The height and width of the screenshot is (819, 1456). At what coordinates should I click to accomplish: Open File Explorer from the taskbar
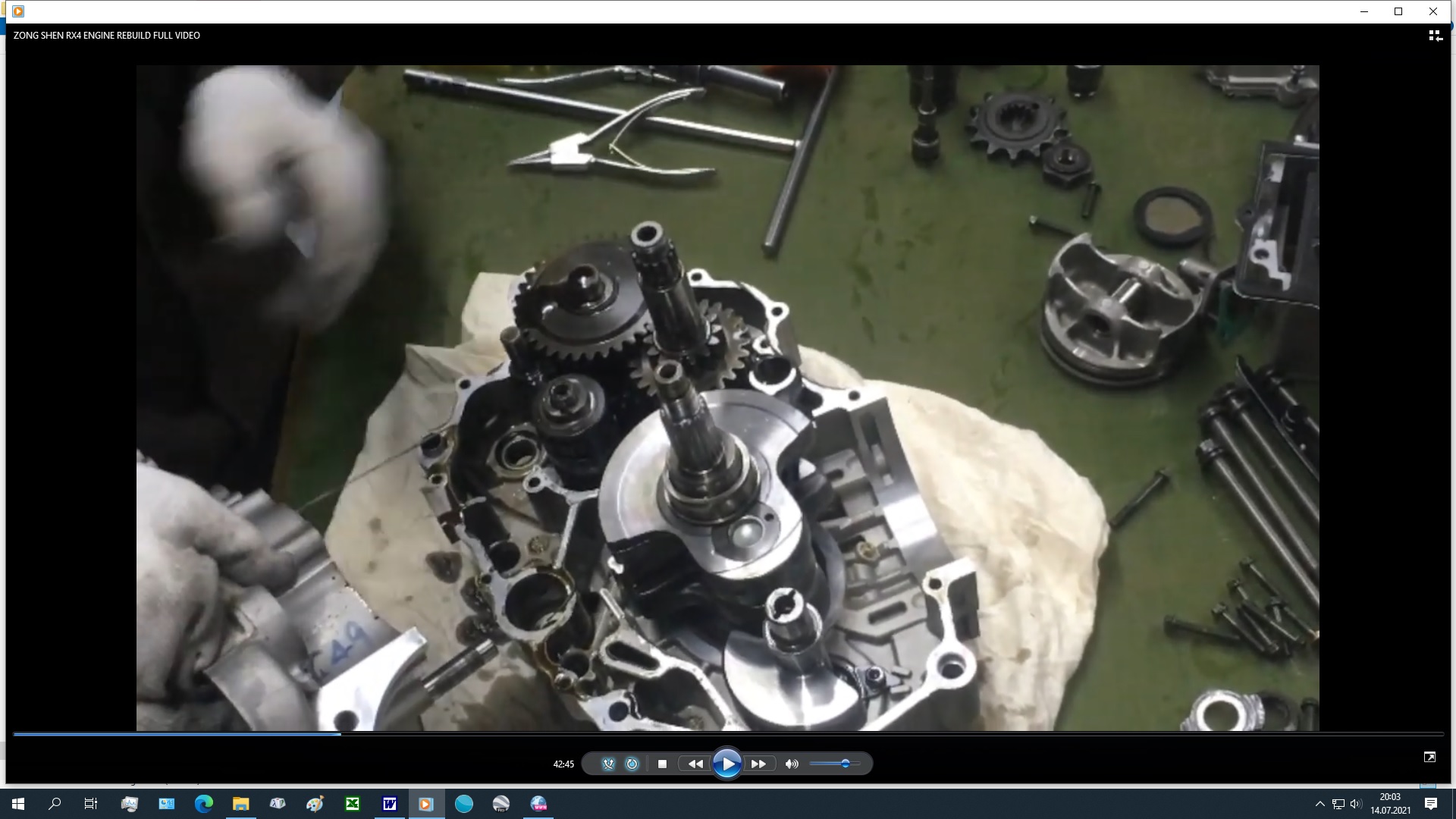[240, 804]
